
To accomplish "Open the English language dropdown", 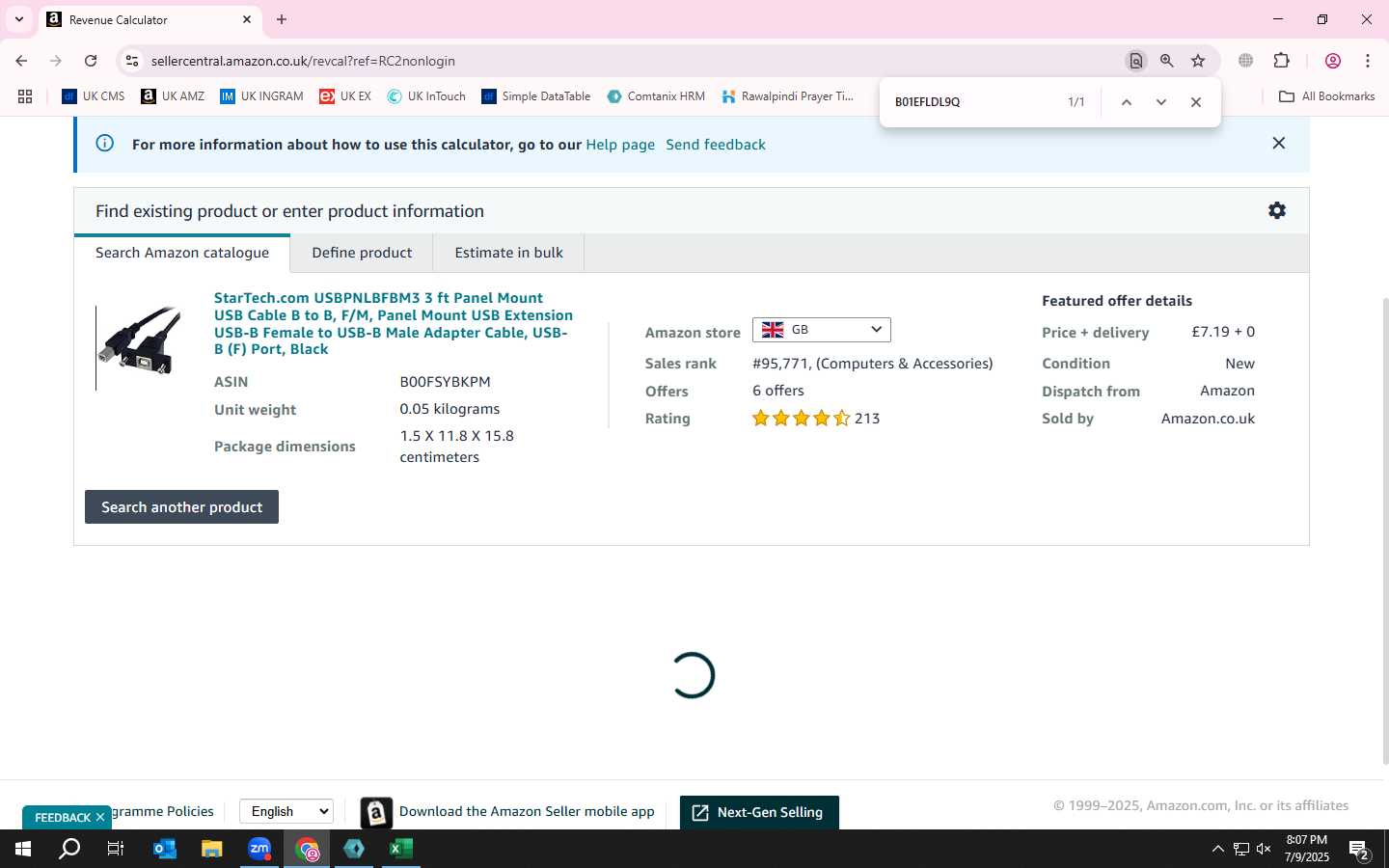I will (x=286, y=811).
